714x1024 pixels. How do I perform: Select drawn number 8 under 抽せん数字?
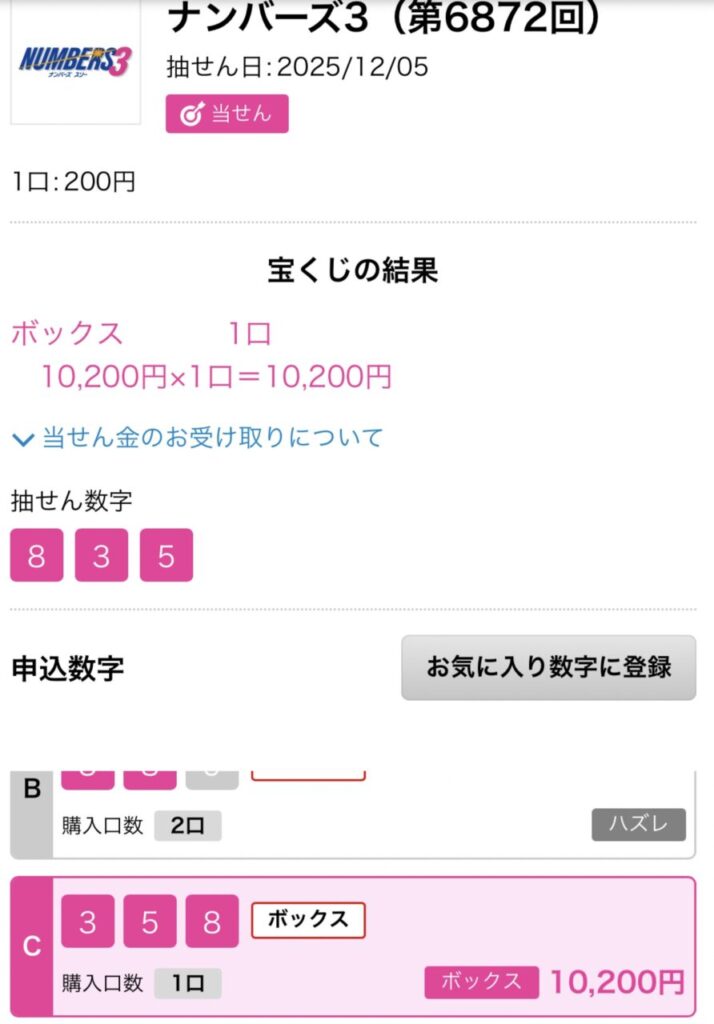37,555
